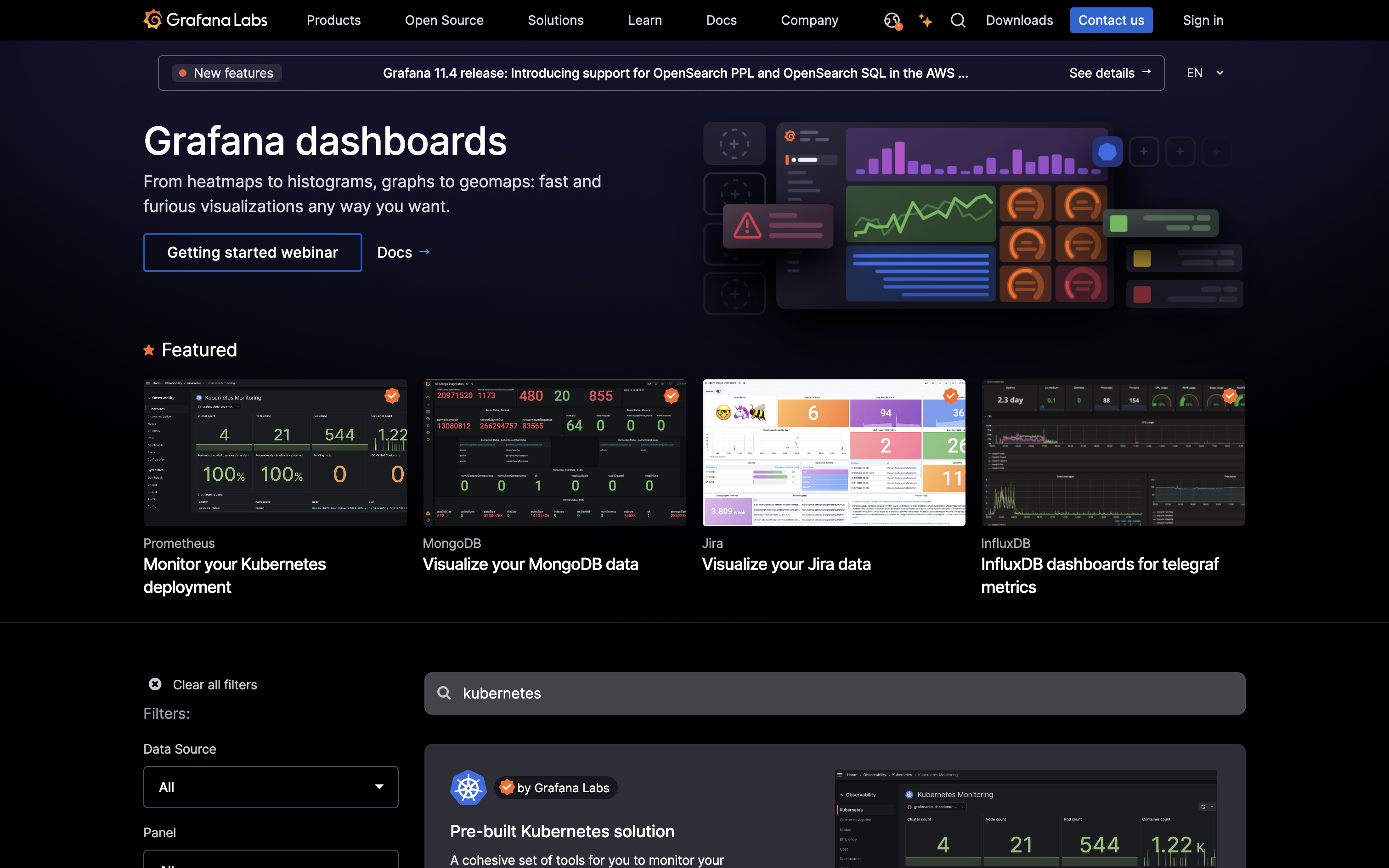This screenshot has height=868, width=1389.
Task: Click the Clear all filters X icon
Action: point(155,684)
